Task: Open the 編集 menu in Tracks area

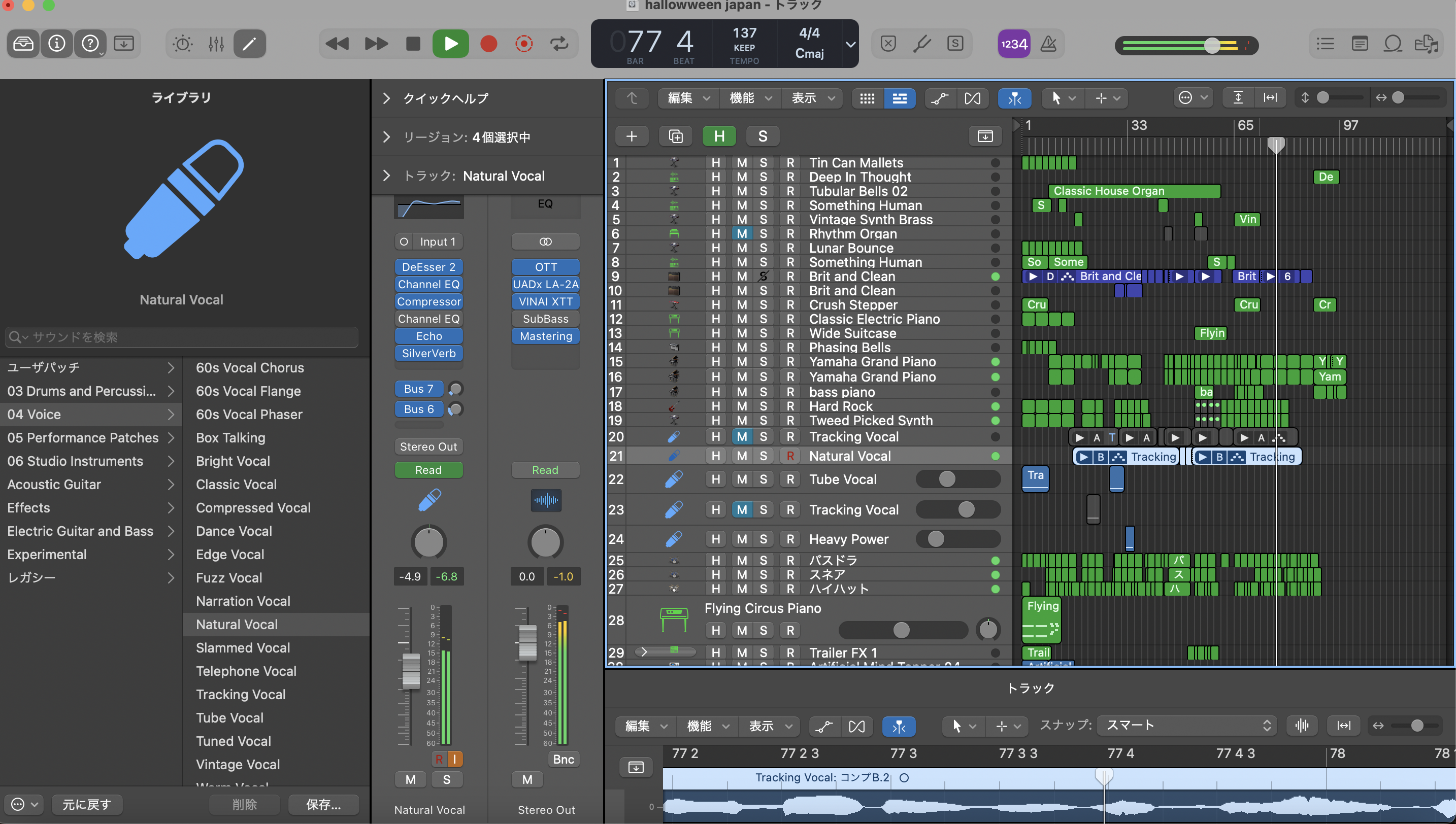Action: [688, 98]
